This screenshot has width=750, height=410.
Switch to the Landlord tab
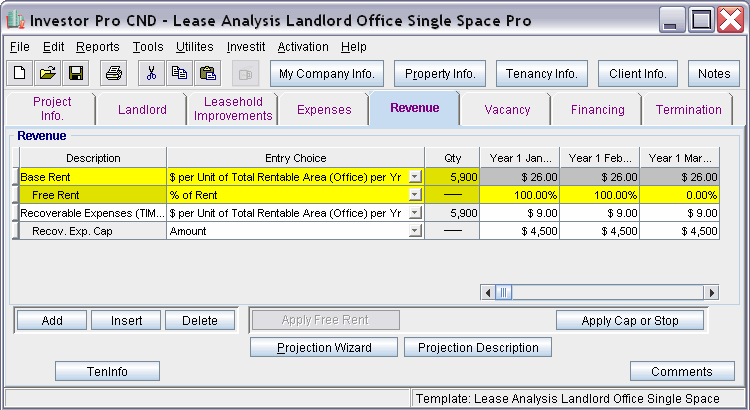pyautogui.click(x=142, y=110)
